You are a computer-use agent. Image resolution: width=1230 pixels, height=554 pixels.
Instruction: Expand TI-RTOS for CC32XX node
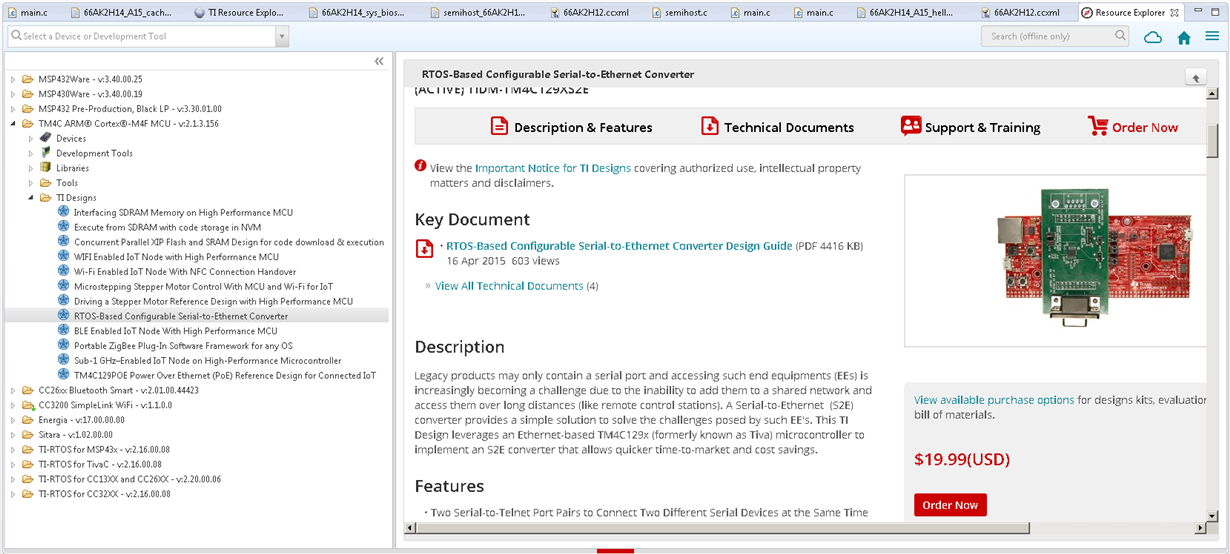click(x=13, y=494)
